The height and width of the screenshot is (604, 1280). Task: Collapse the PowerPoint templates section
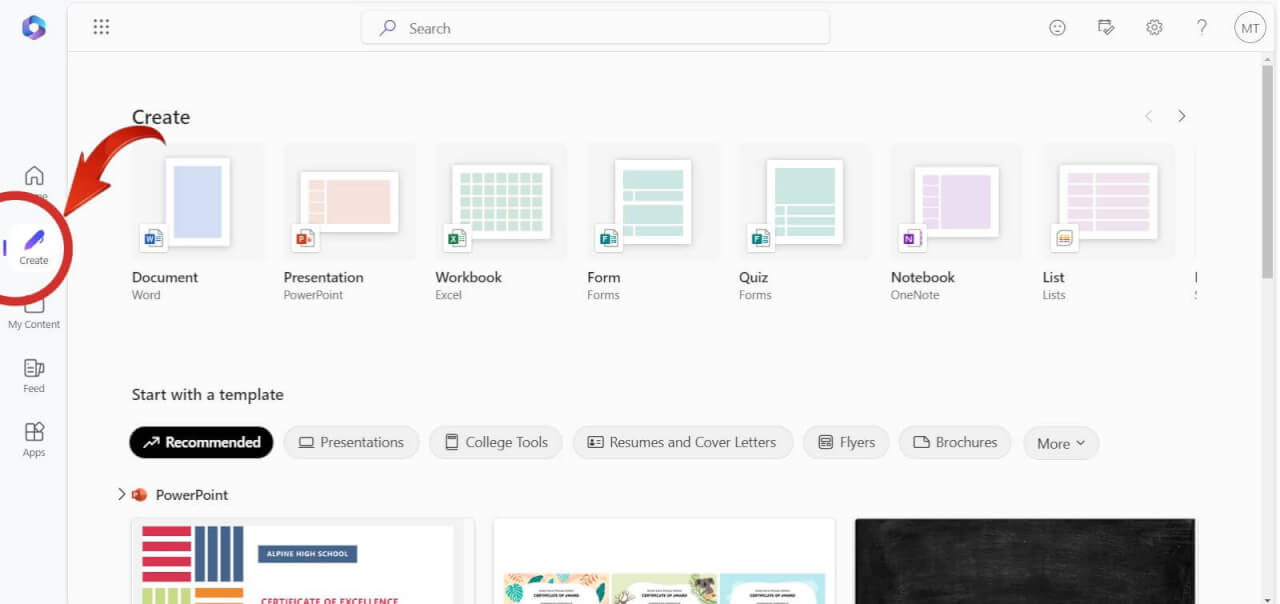point(122,494)
